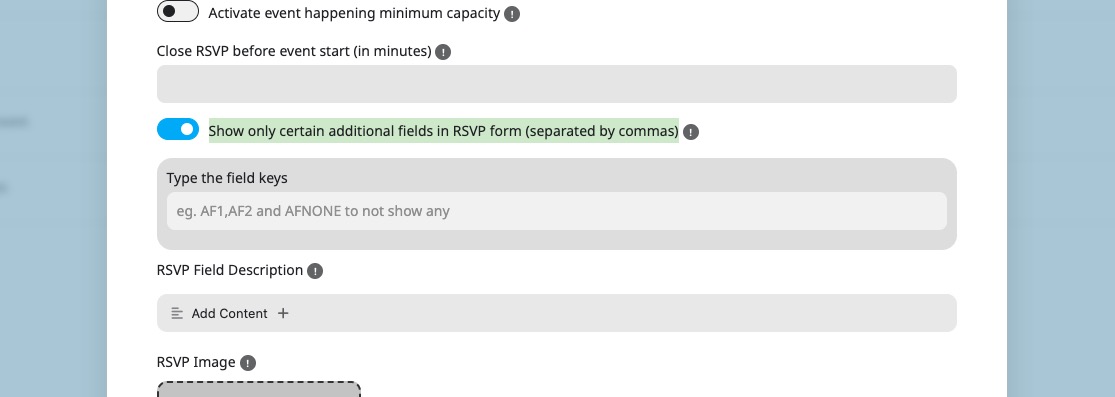This screenshot has width=1115, height=397.
Task: Click the text lines icon before Add Content
Action: click(x=177, y=313)
